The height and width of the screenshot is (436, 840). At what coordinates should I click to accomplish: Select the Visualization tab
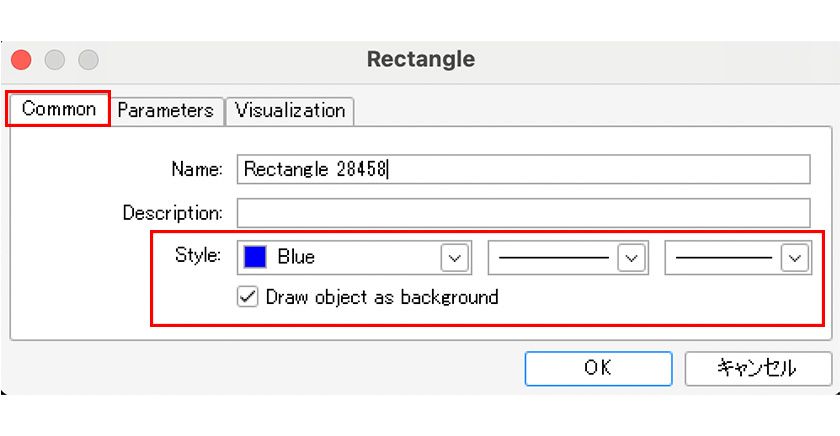(290, 110)
